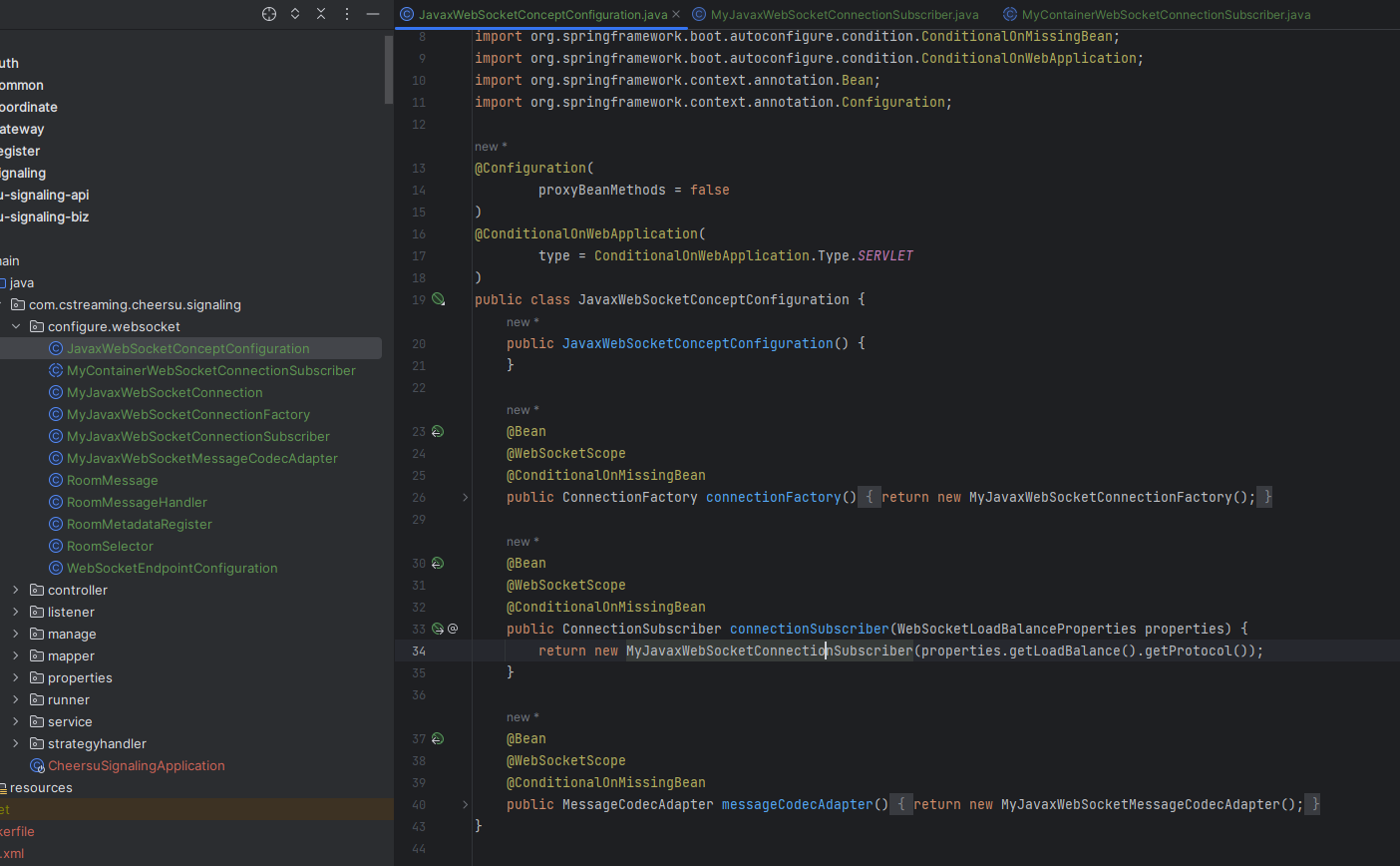Image resolution: width=1400 pixels, height=866 pixels.
Task: Click the IDE settings kebab menu icon
Action: pos(346,15)
